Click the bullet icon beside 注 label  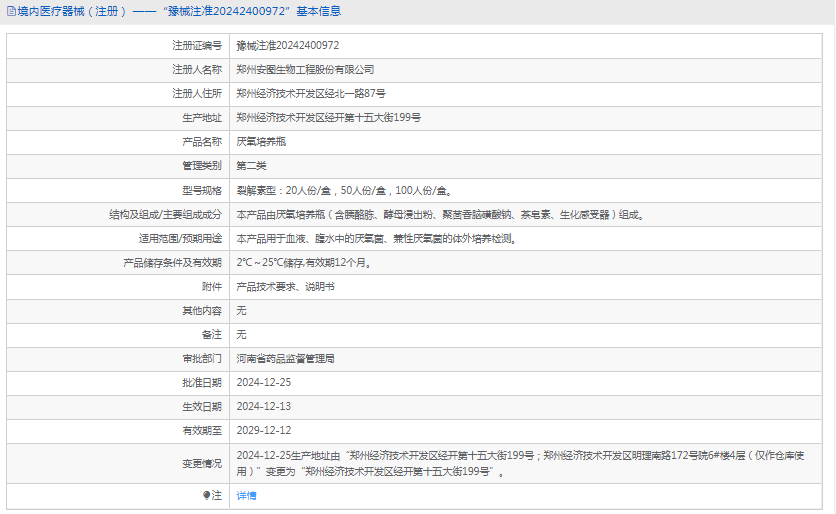pyautogui.click(x=206, y=495)
